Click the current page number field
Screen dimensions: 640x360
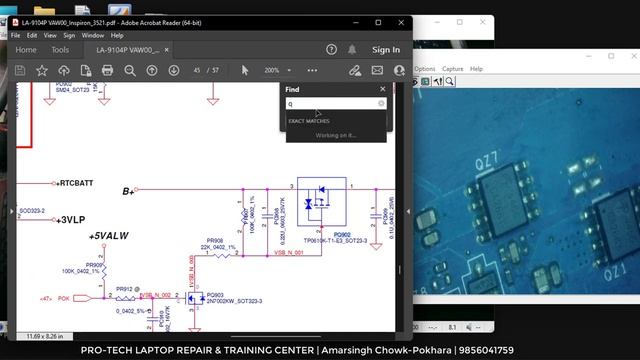pyautogui.click(x=197, y=70)
